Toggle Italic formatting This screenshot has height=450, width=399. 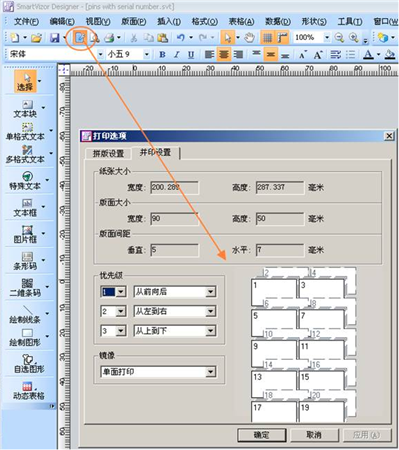point(177,54)
